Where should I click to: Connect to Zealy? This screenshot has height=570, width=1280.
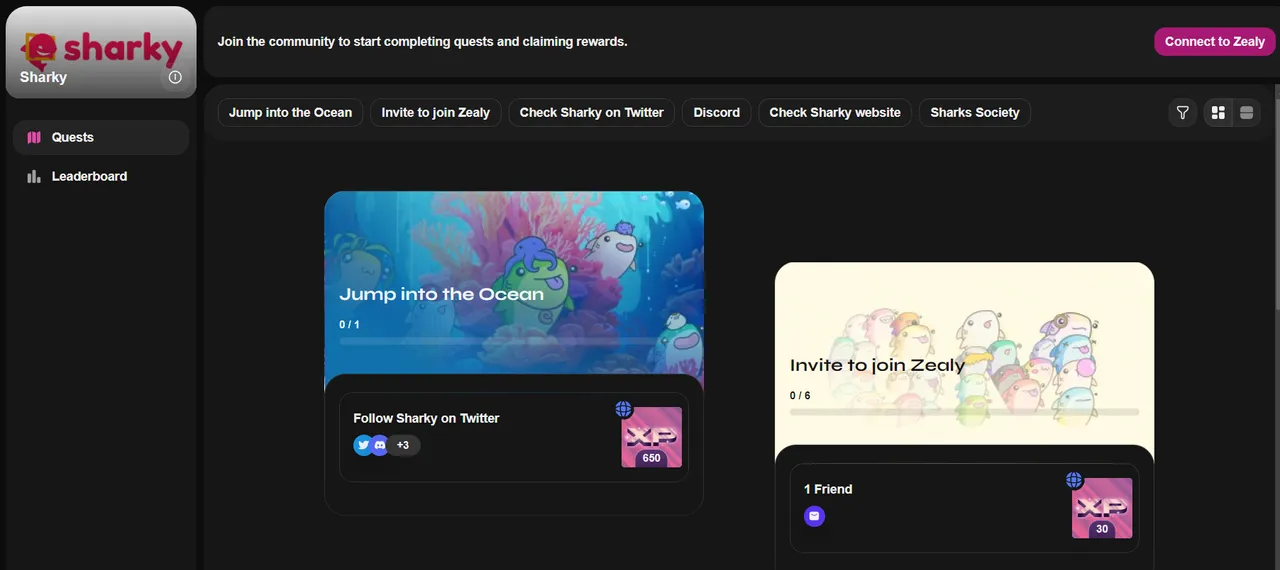[x=1215, y=42]
